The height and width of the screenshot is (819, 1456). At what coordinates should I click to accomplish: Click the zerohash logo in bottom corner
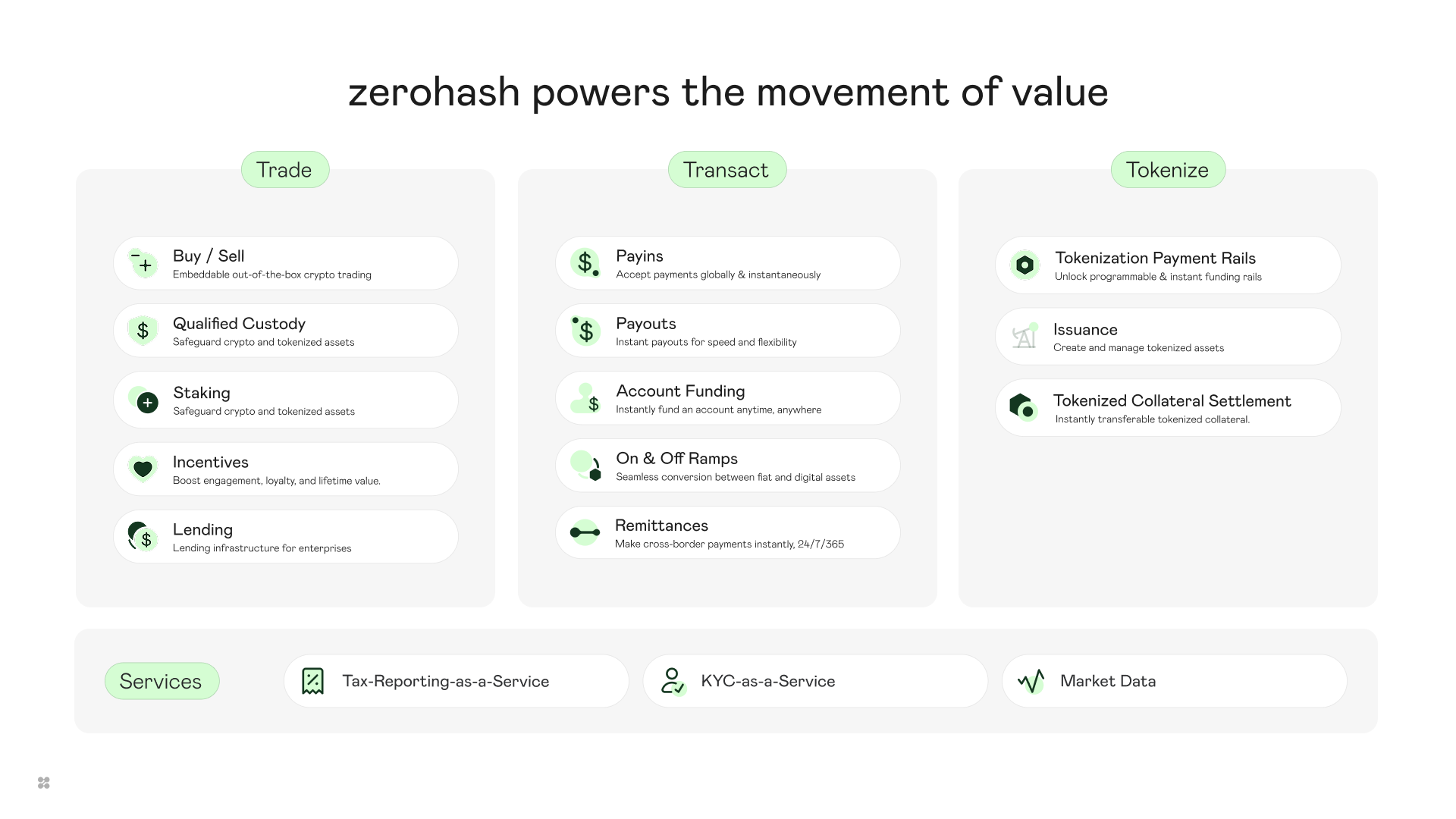pyautogui.click(x=44, y=783)
